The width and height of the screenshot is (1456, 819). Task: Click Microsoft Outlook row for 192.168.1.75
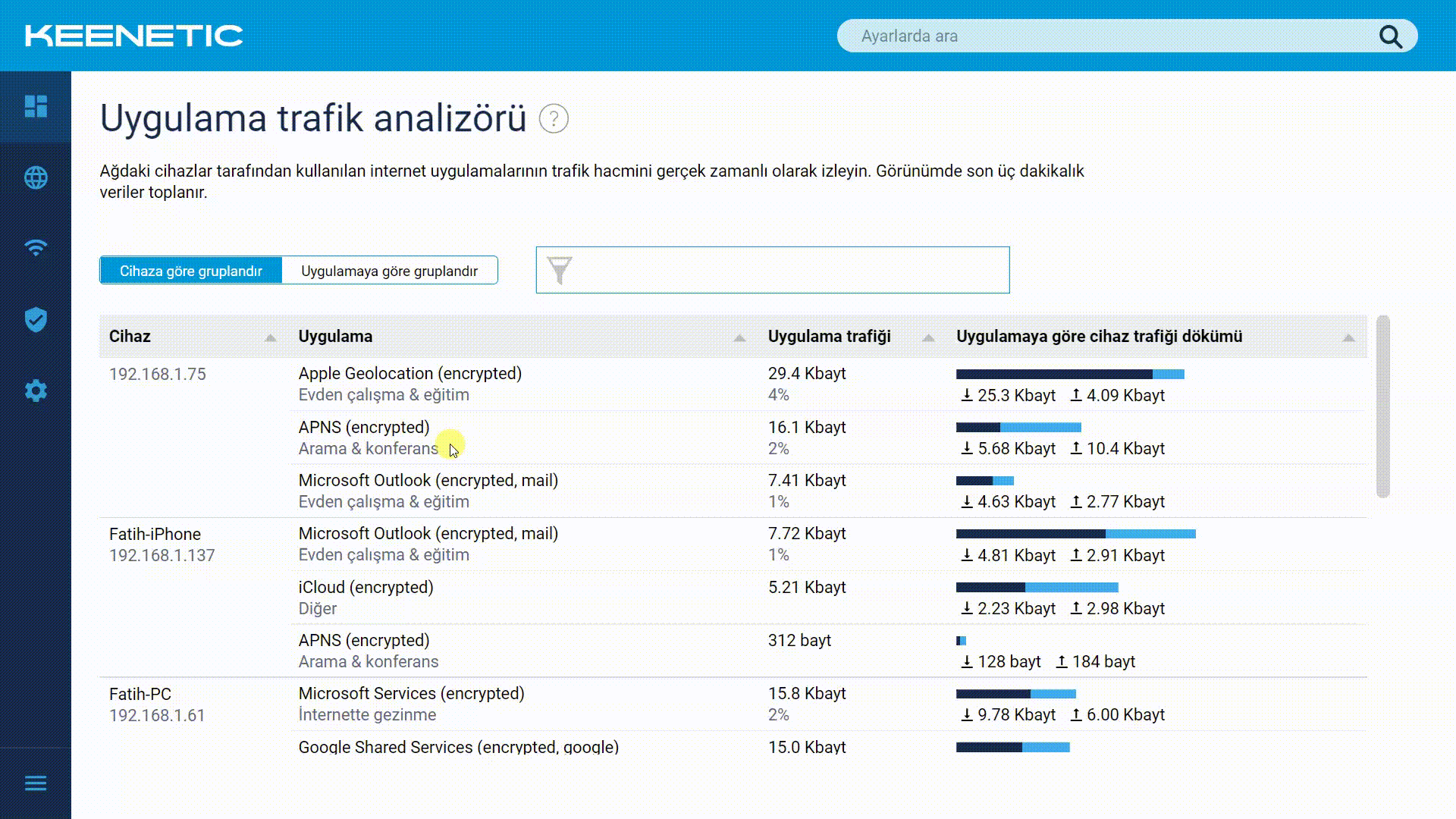(x=428, y=481)
